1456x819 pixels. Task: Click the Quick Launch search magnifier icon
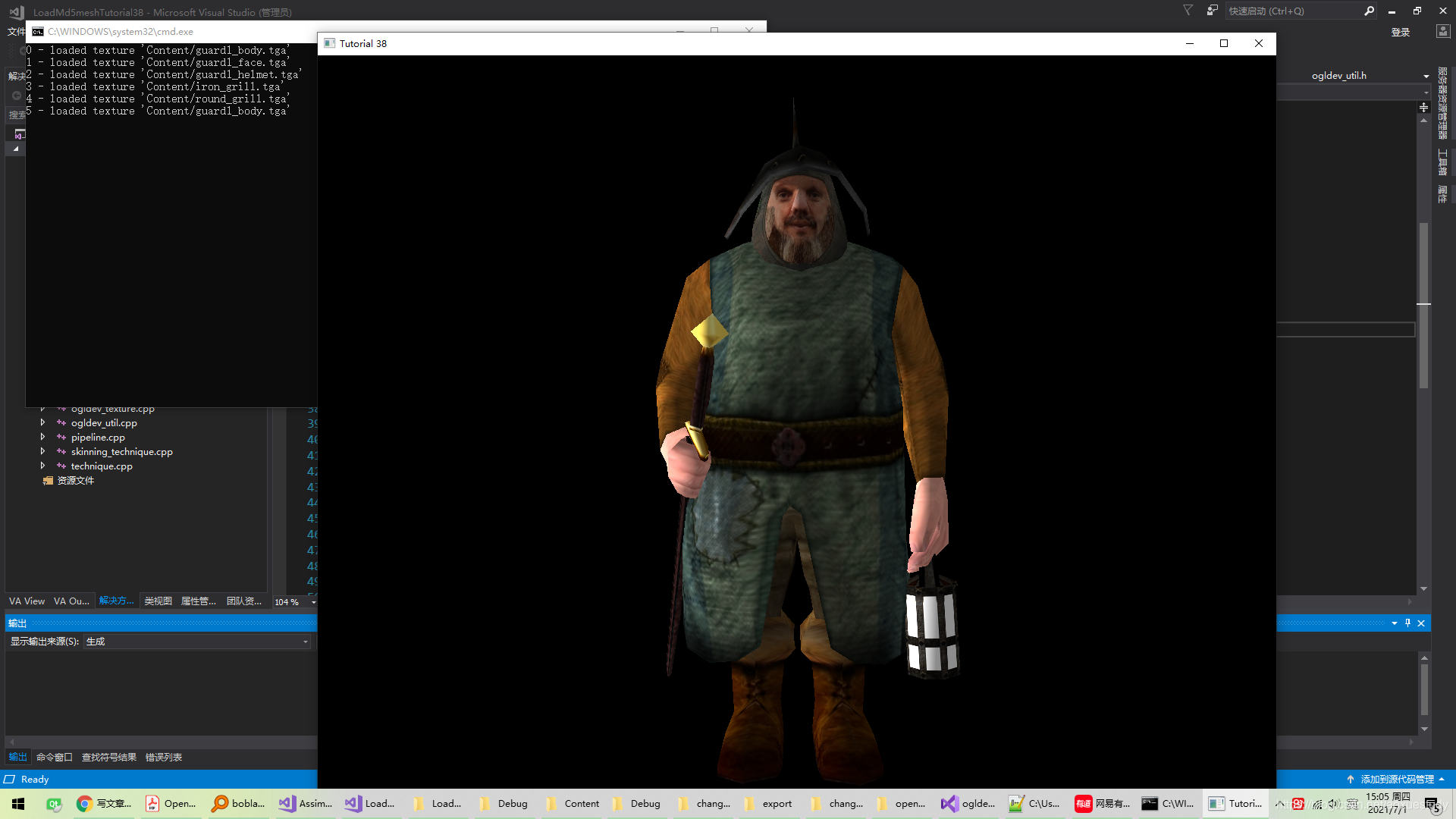1369,11
